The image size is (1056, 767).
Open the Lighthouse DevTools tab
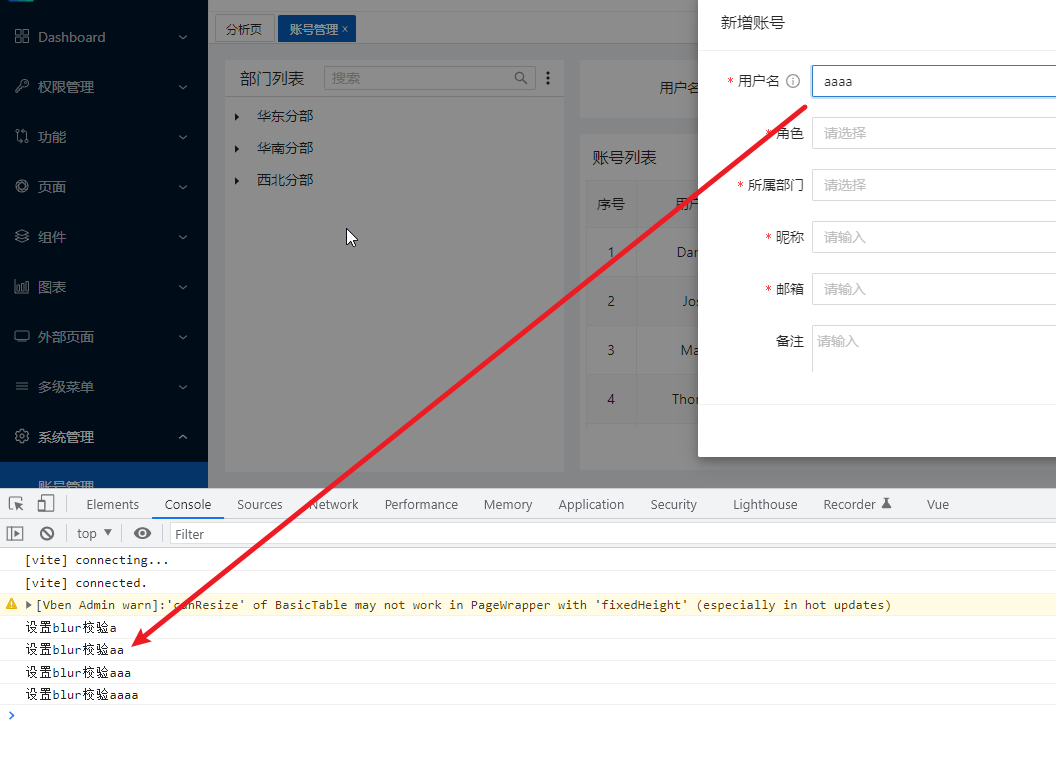pyautogui.click(x=765, y=504)
